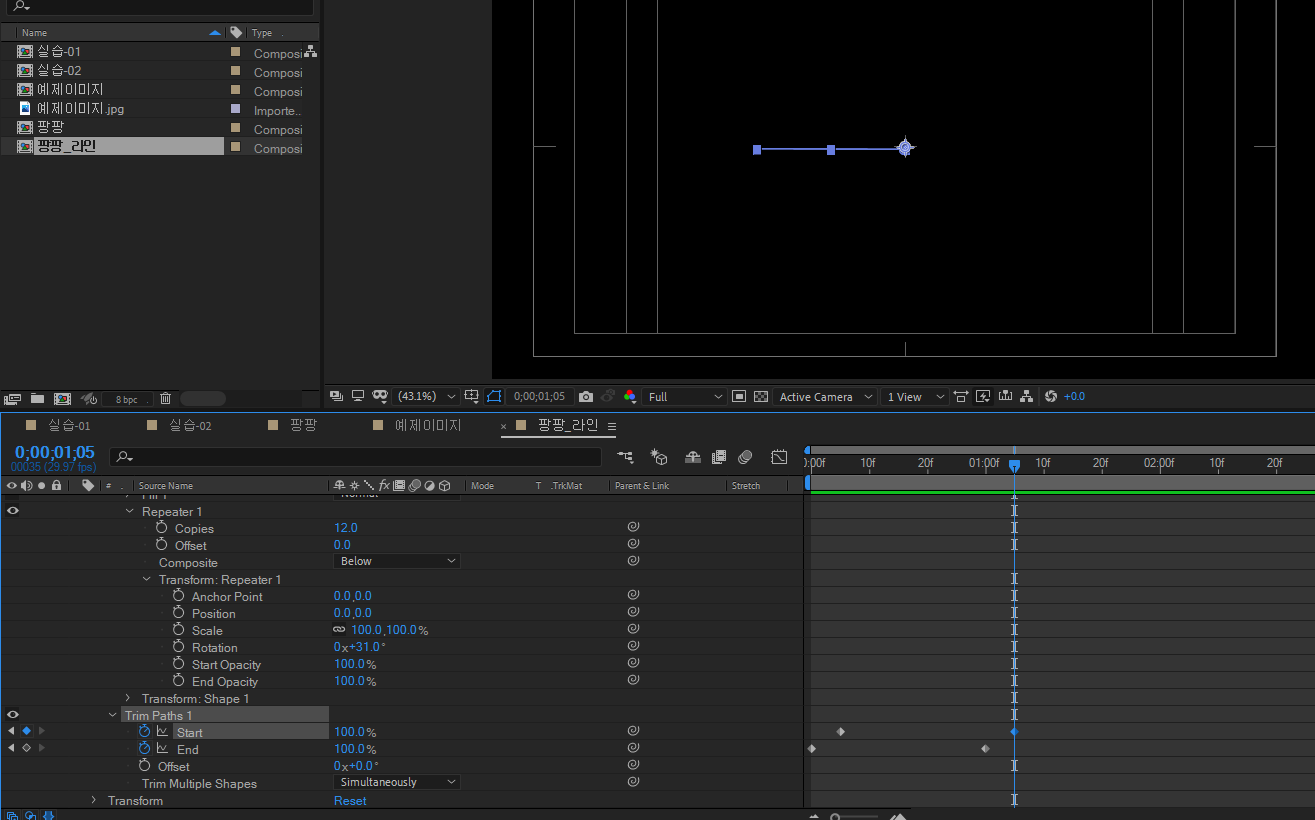Screen dimensions: 1315x820
Task: Switch to the 실습-02 timeline tab
Action: (190, 425)
